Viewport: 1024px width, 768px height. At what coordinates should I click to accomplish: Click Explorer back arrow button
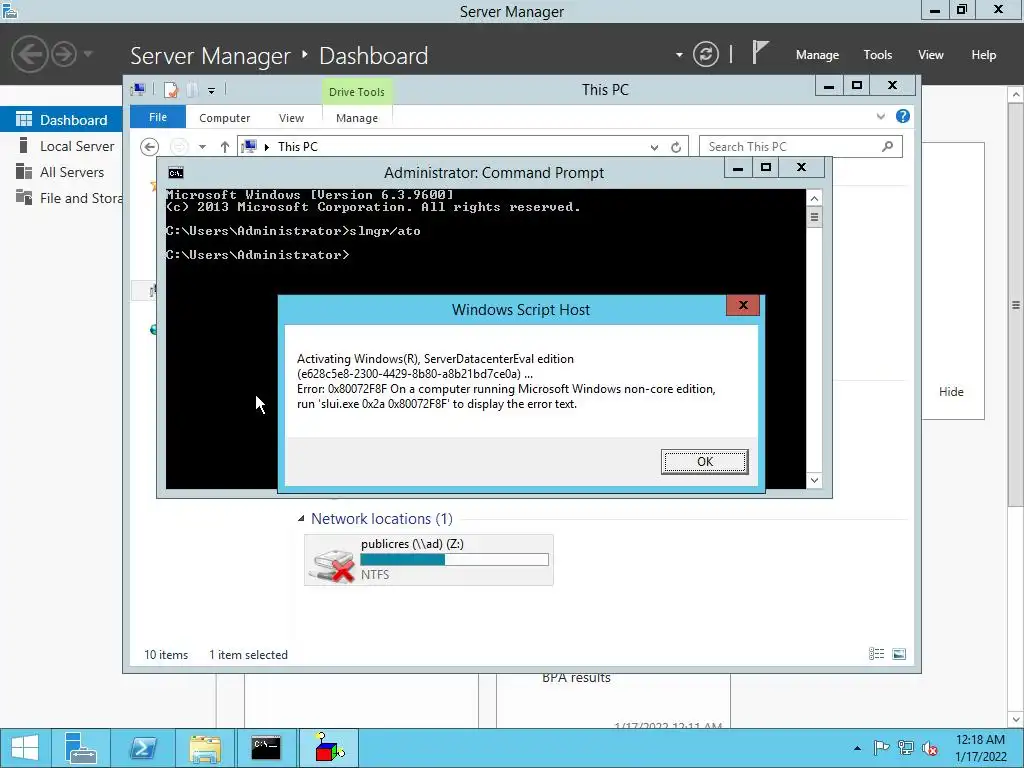point(149,147)
